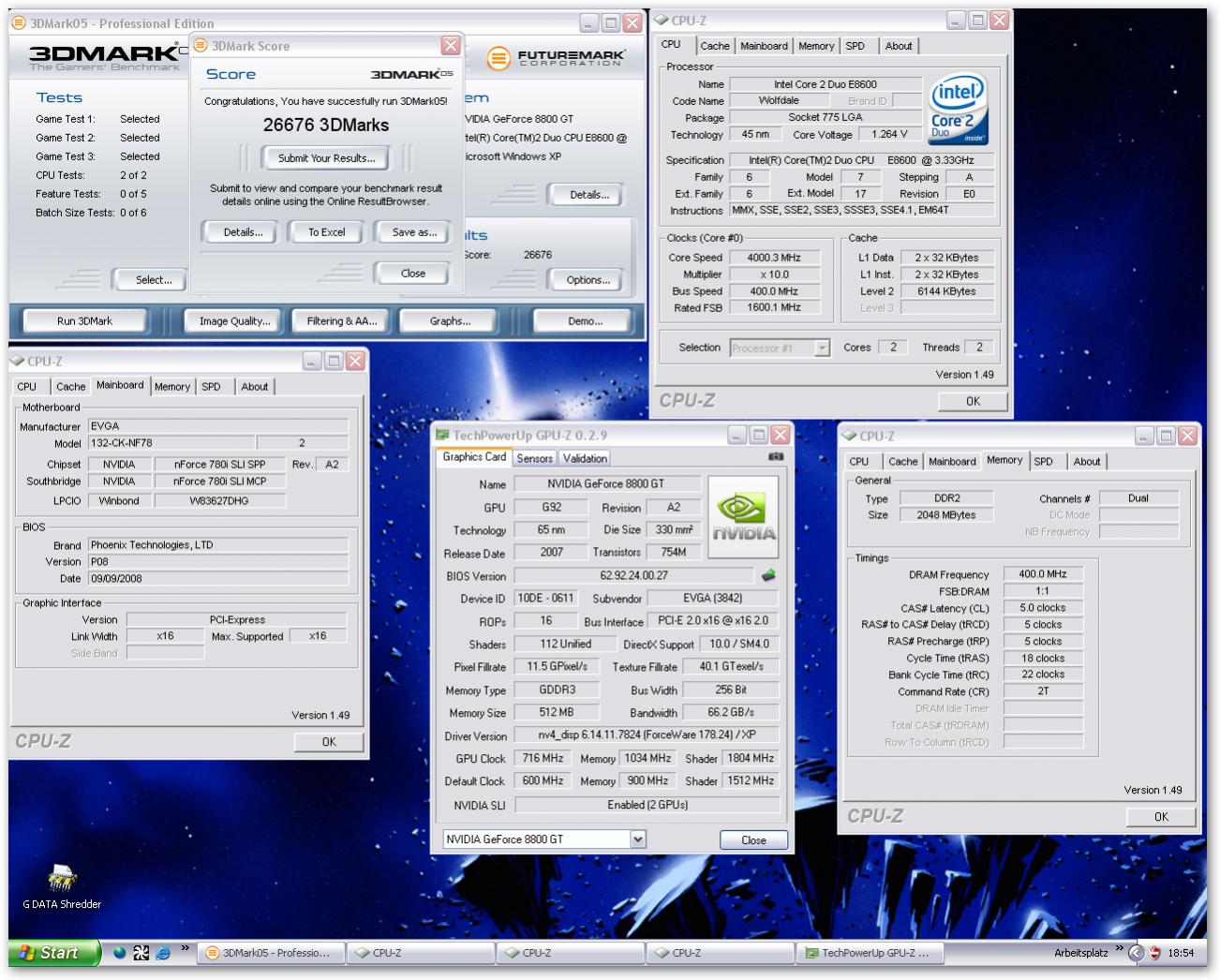The image size is (1220, 980).
Task: Click Run 3DMark button
Action: 84,321
